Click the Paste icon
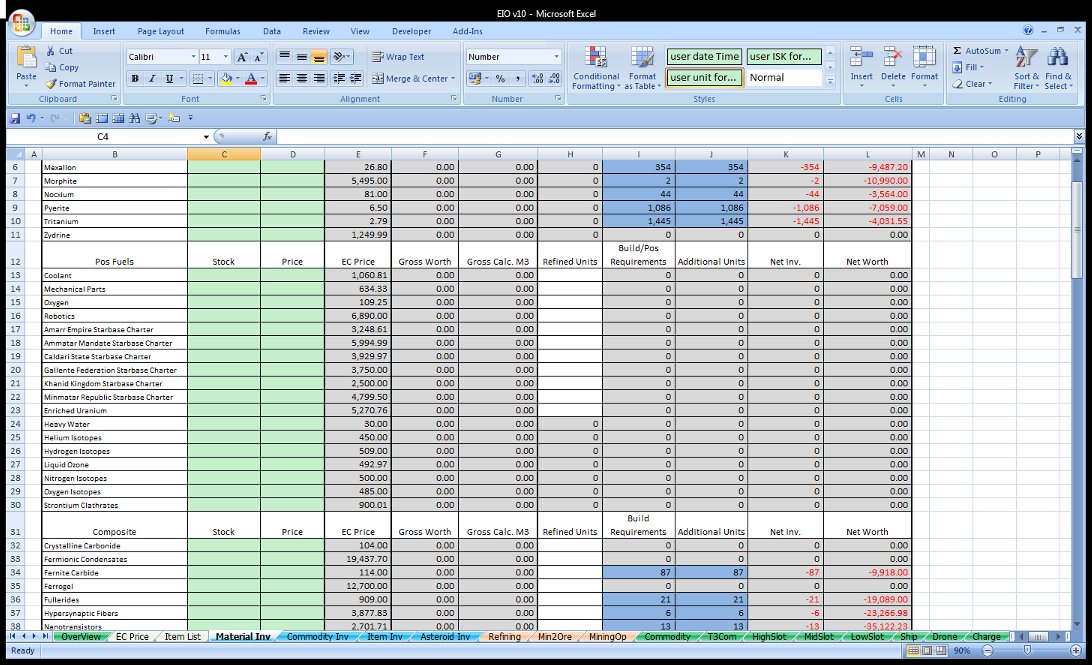The width and height of the screenshot is (1092, 665). [x=26, y=58]
